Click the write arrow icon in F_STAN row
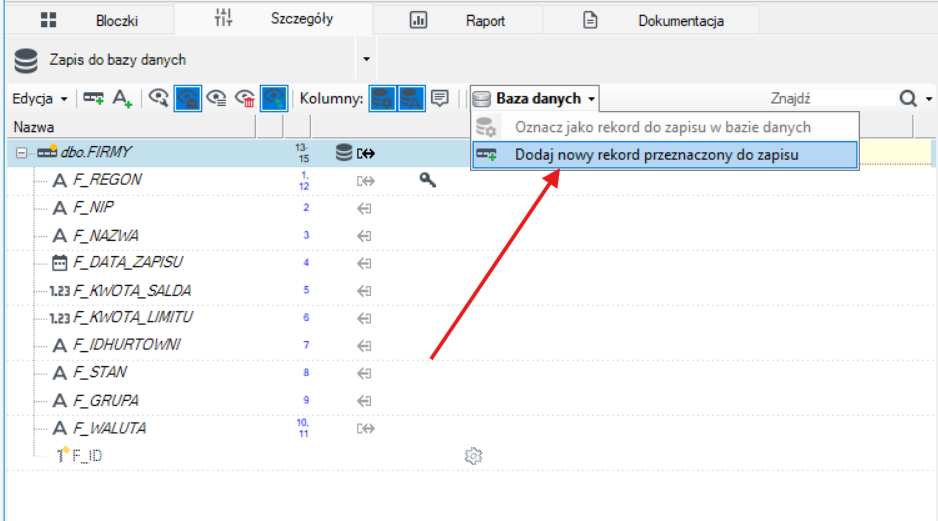 364,373
